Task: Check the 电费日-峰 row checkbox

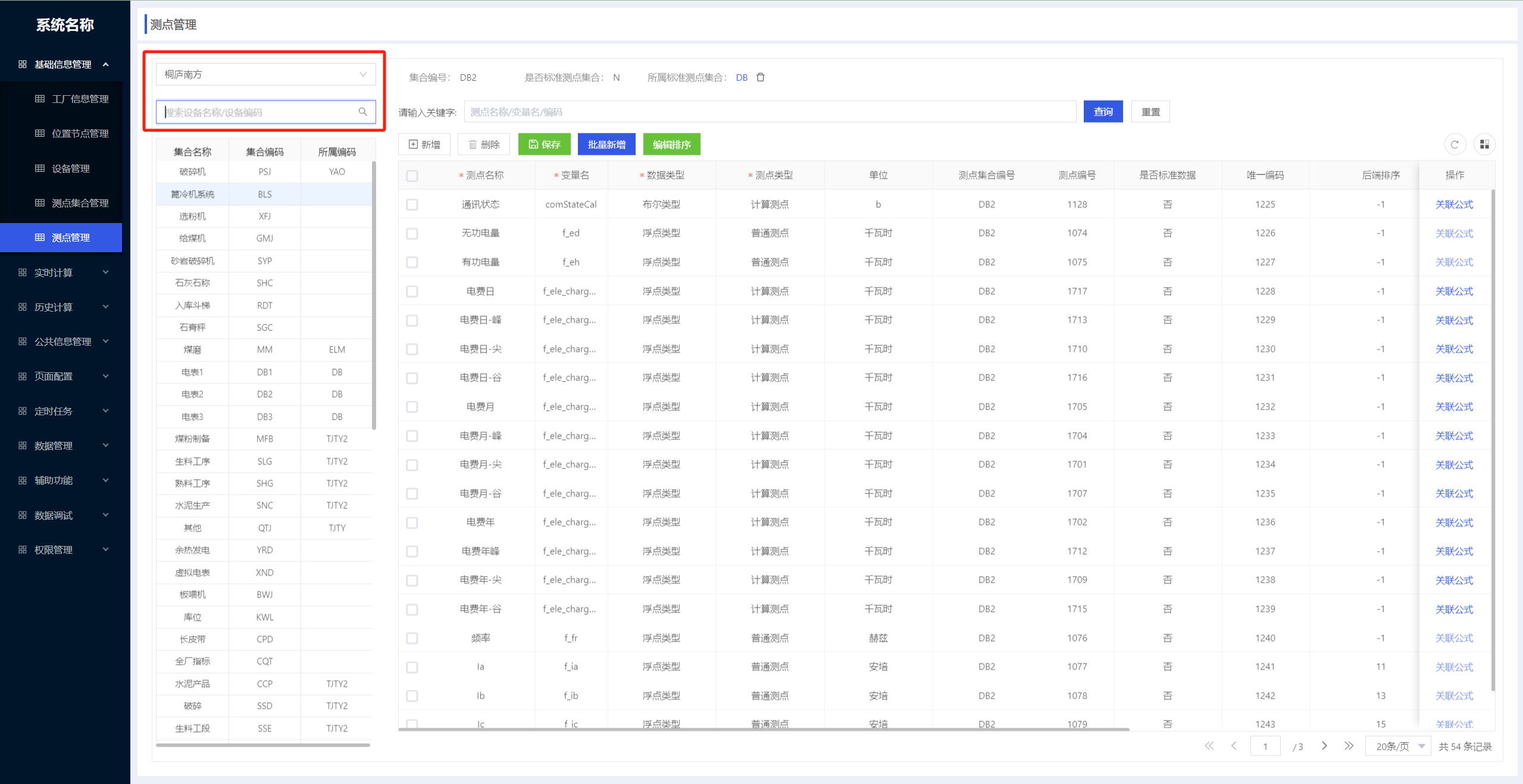Action: (x=412, y=321)
